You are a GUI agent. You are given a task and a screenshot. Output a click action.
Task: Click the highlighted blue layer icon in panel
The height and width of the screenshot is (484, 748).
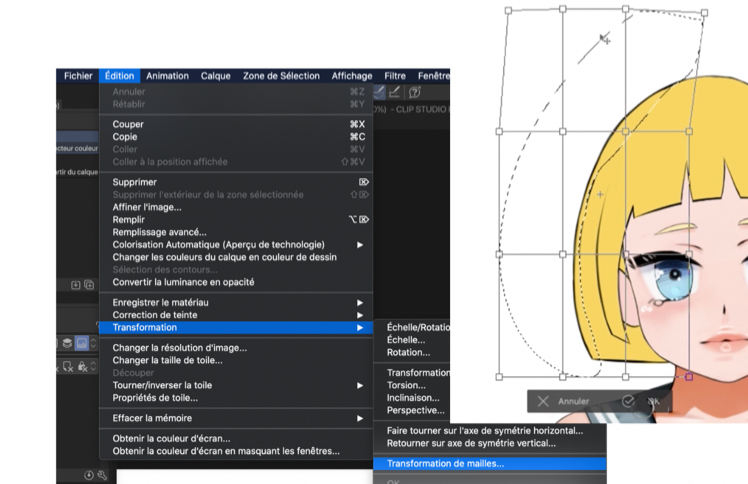point(82,343)
